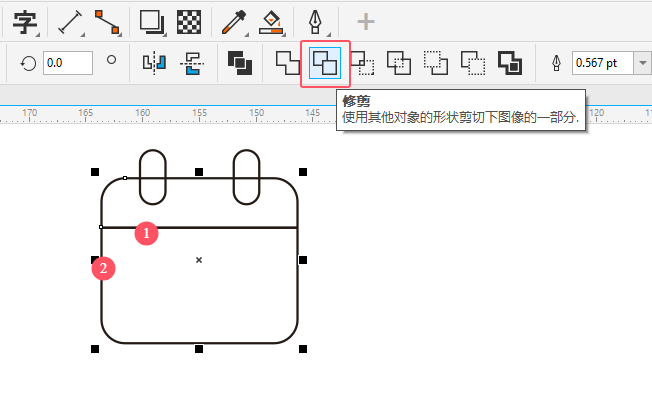
Task: Click the center X marker of selection
Action: click(199, 260)
